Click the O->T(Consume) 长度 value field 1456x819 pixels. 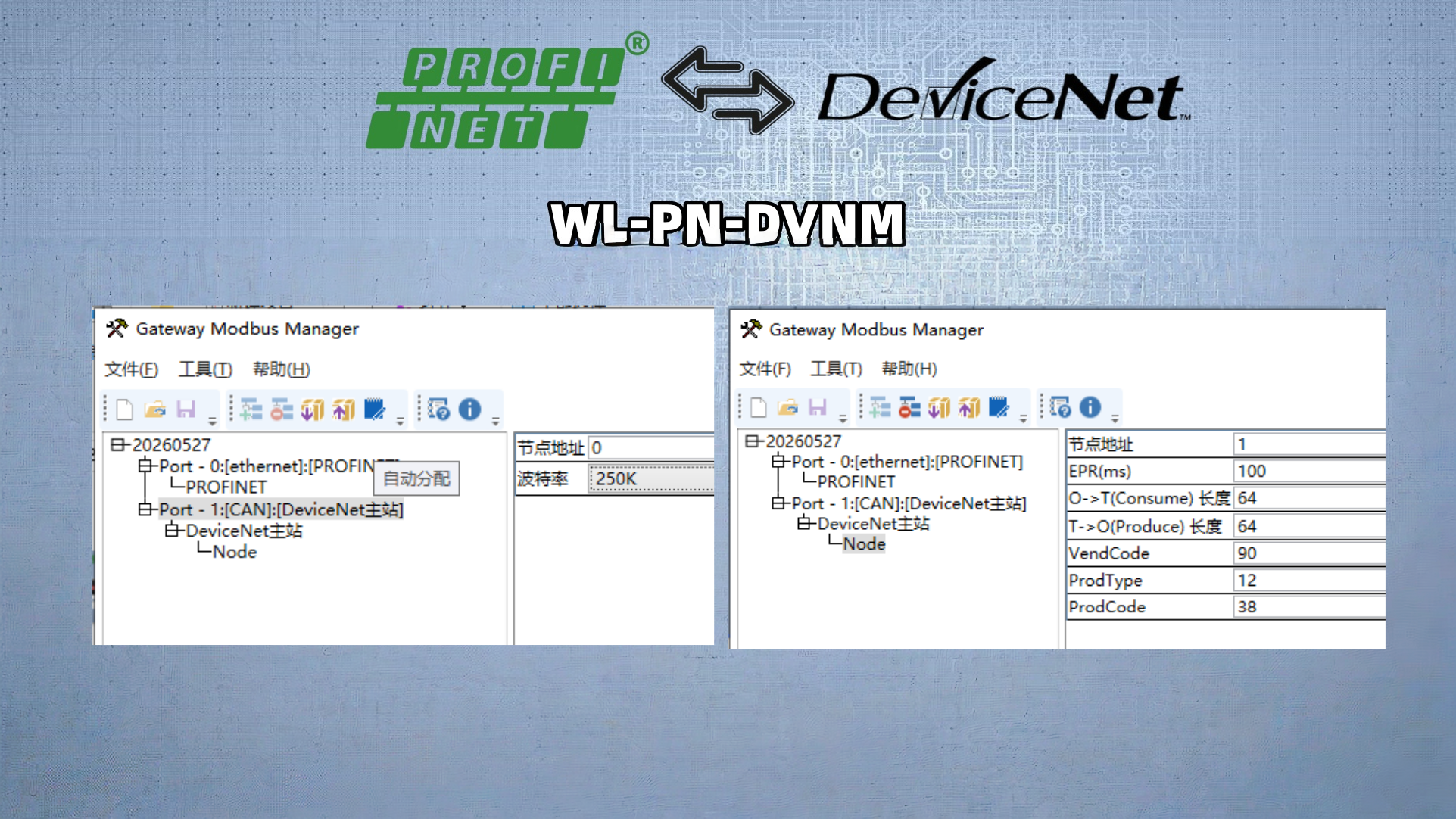[1309, 498]
